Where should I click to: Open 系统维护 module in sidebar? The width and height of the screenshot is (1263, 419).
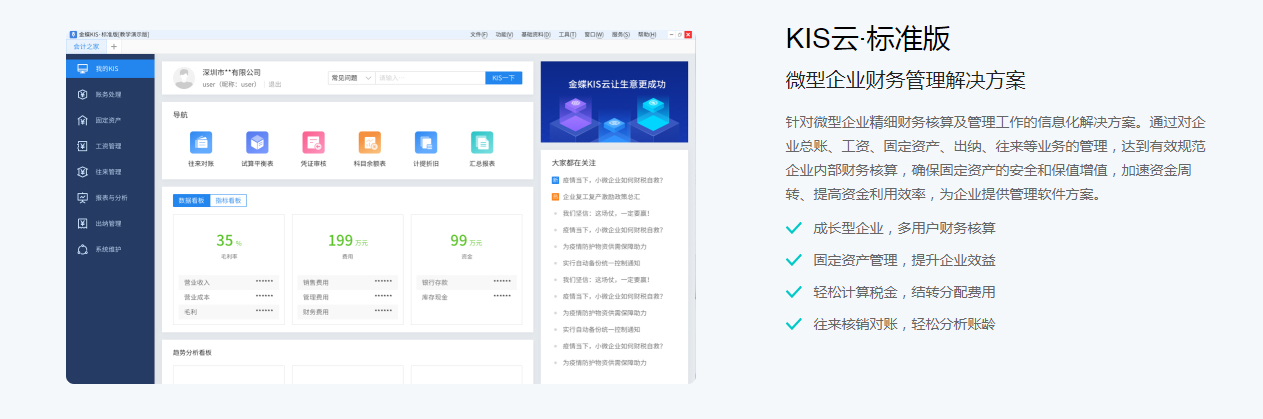(x=110, y=249)
